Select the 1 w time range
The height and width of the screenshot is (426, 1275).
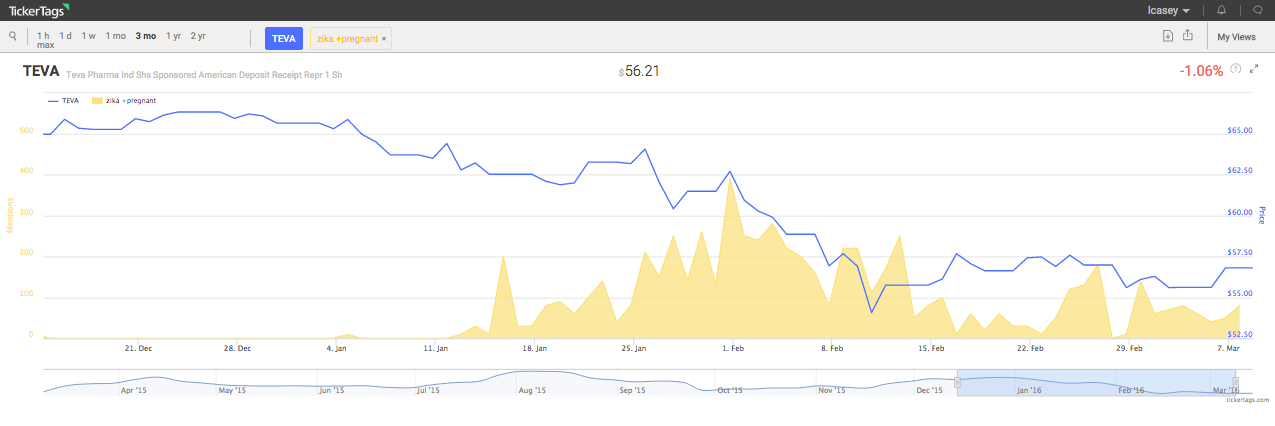click(x=89, y=36)
